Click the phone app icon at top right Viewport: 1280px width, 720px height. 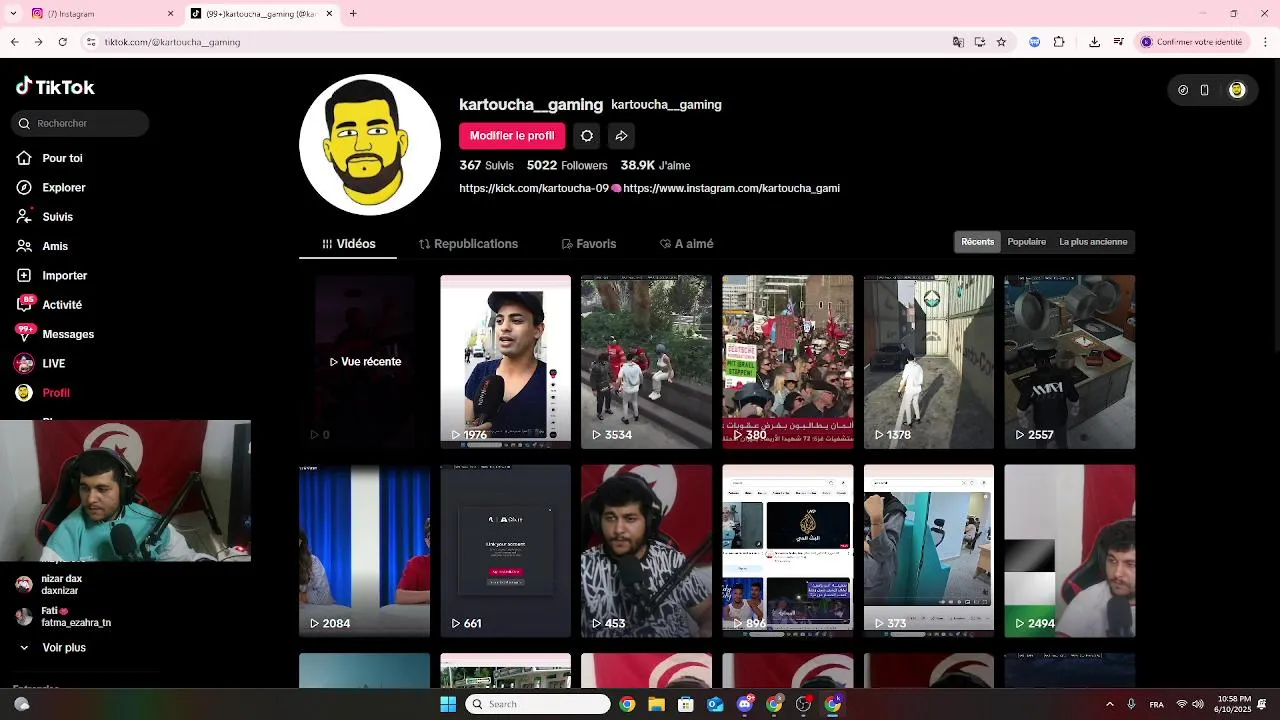pos(1205,90)
